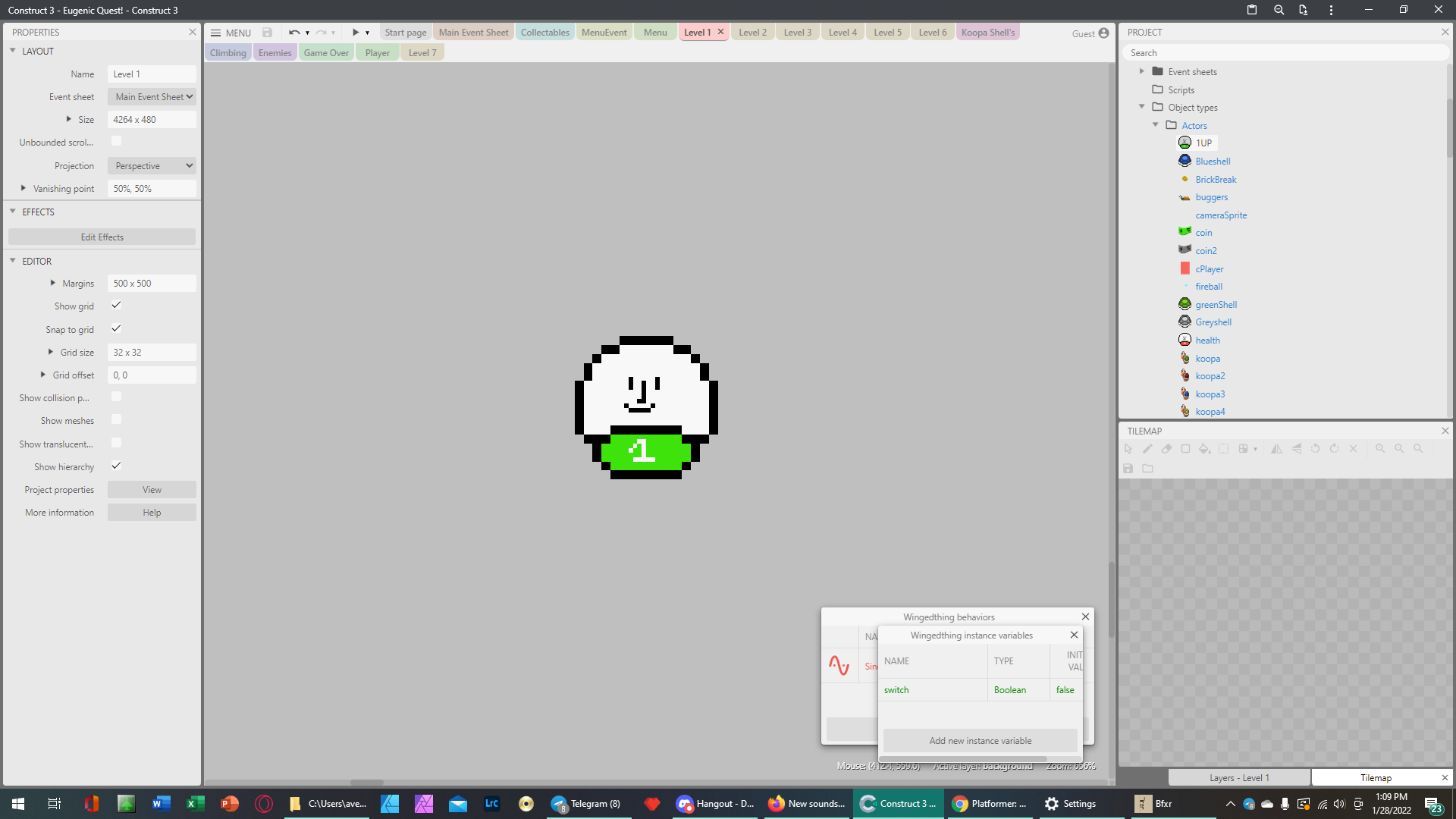Click the Sine behavior wave icon

[x=839, y=666]
